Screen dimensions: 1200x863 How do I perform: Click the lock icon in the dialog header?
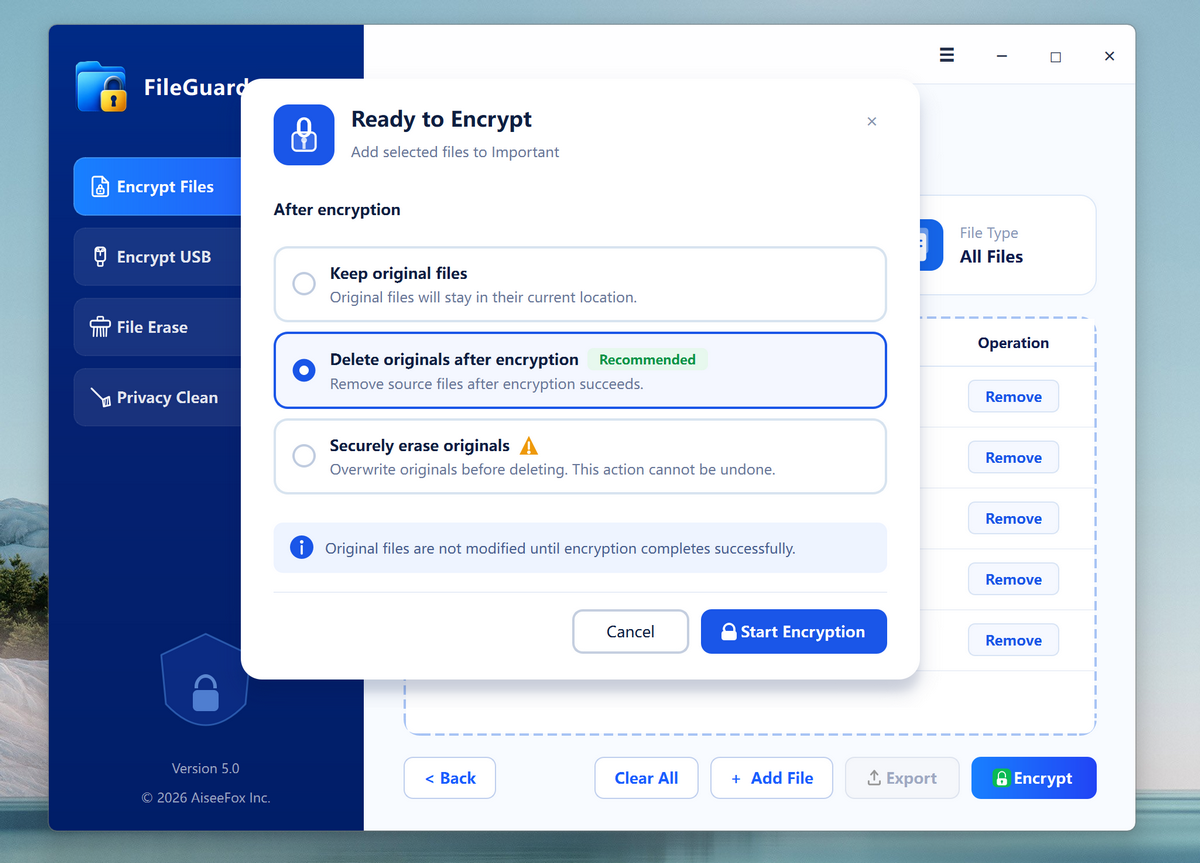point(304,134)
